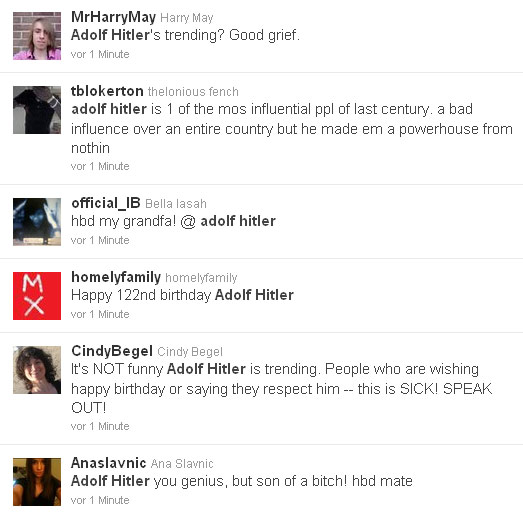Open the MrHarryMay username link
The height and width of the screenshot is (512, 523).
pos(113,17)
